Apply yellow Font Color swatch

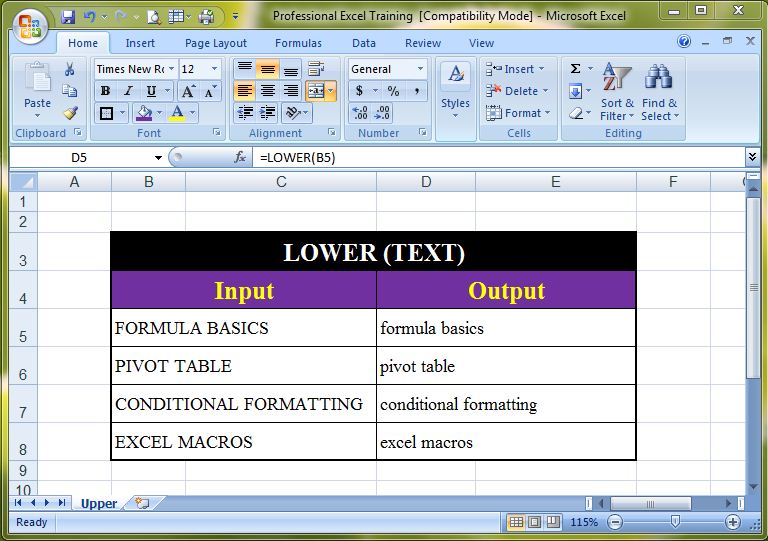tap(177, 113)
